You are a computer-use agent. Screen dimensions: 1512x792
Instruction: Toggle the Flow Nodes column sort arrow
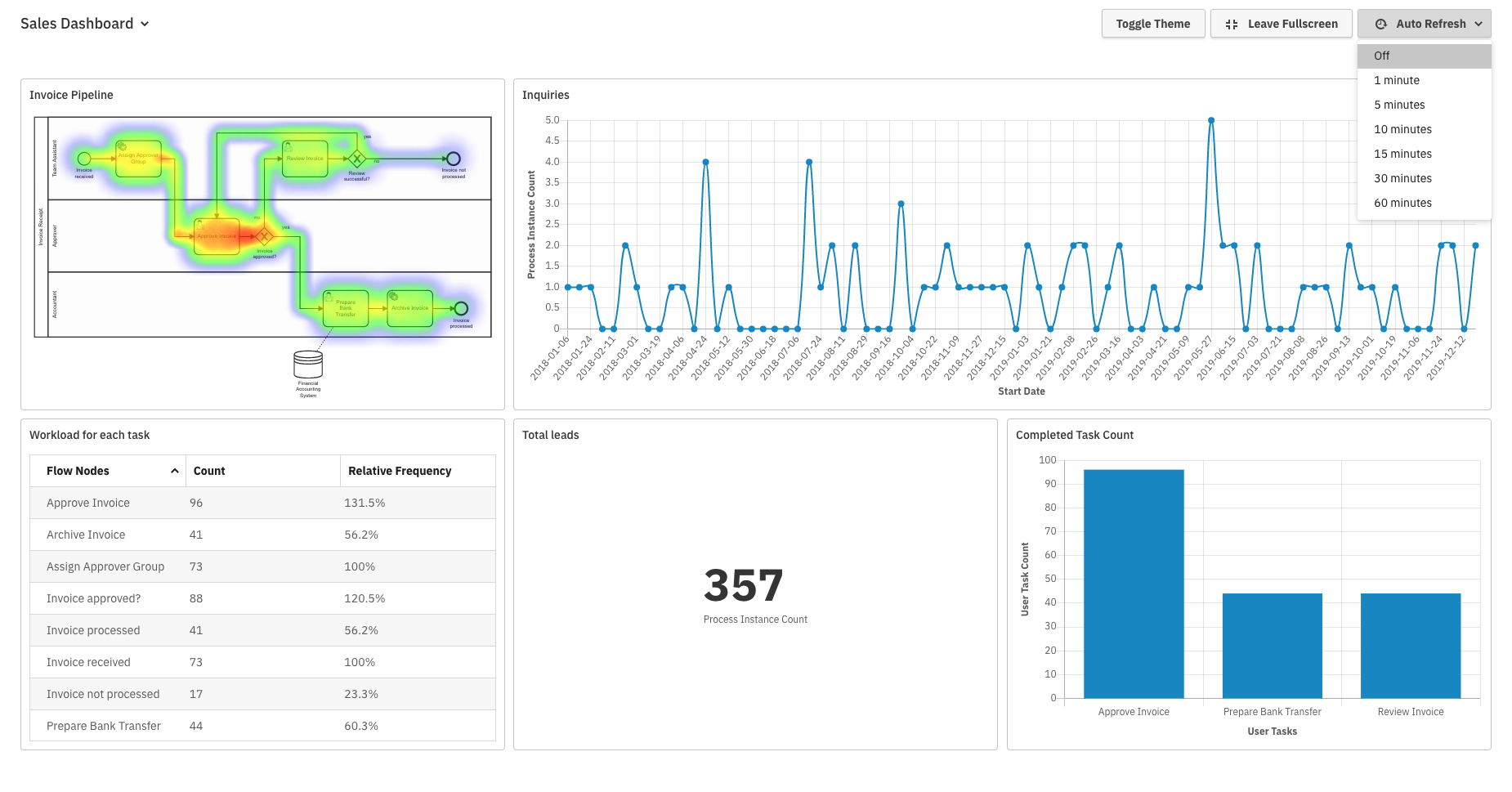tap(174, 471)
